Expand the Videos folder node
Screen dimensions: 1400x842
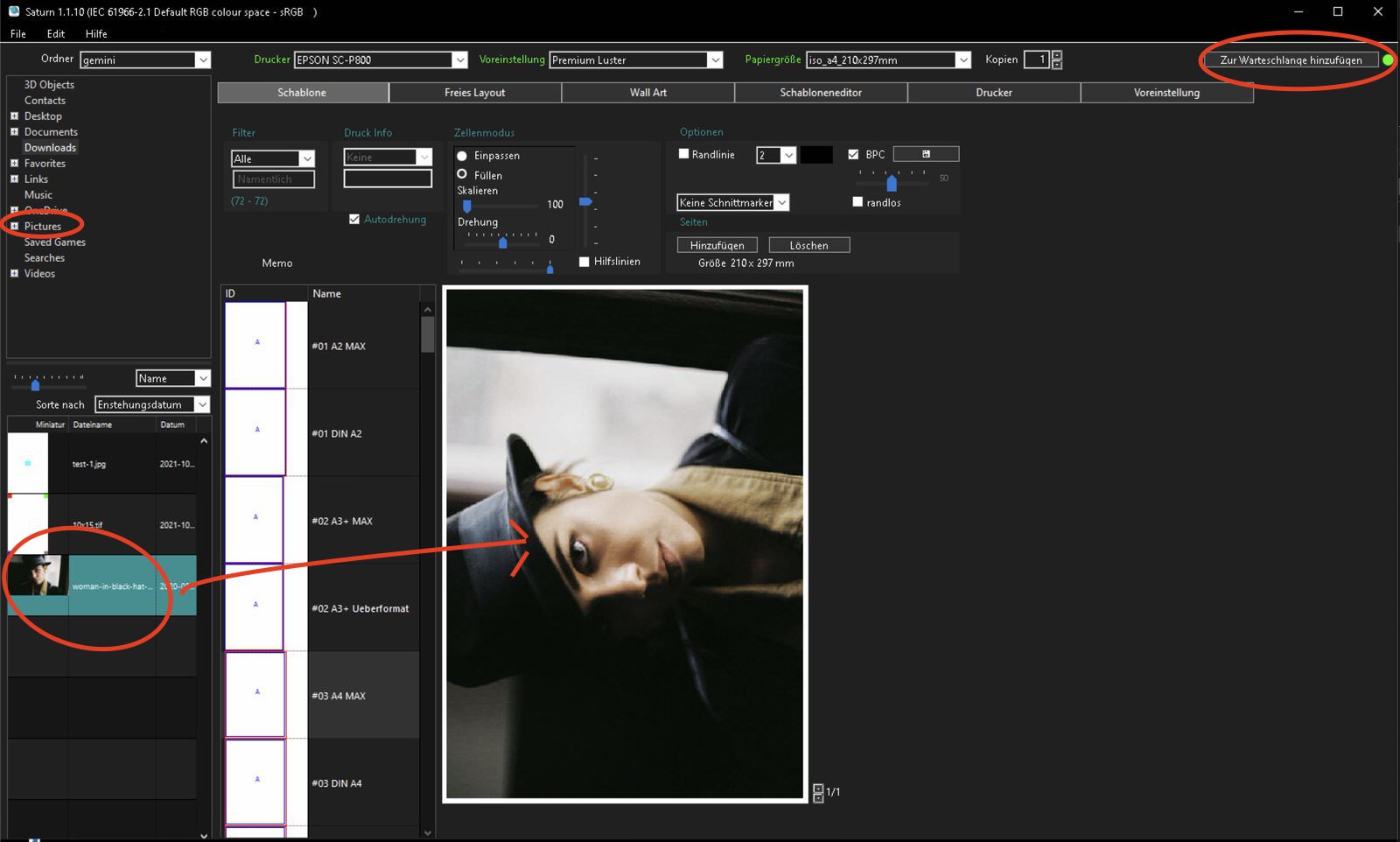click(x=14, y=273)
